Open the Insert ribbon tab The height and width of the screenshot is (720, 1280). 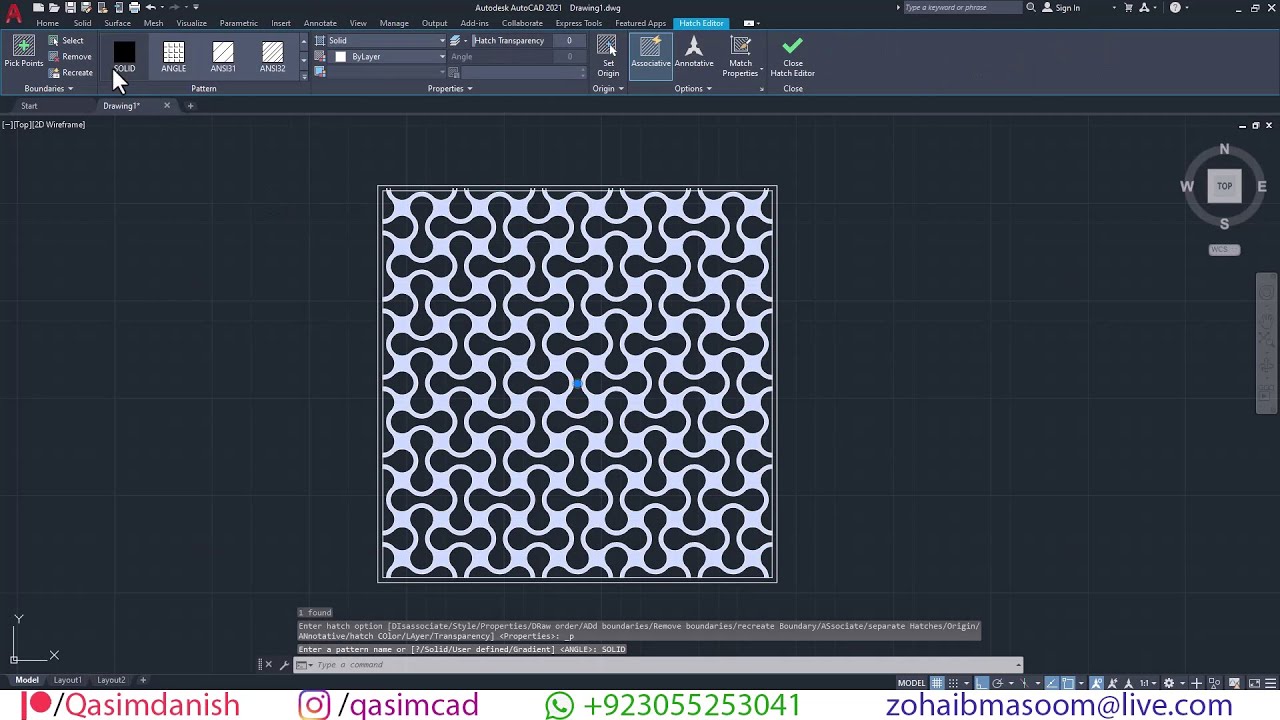281,23
